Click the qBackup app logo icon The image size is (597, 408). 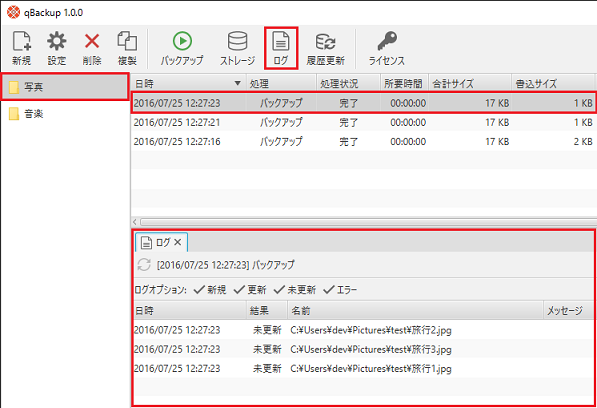(x=13, y=12)
